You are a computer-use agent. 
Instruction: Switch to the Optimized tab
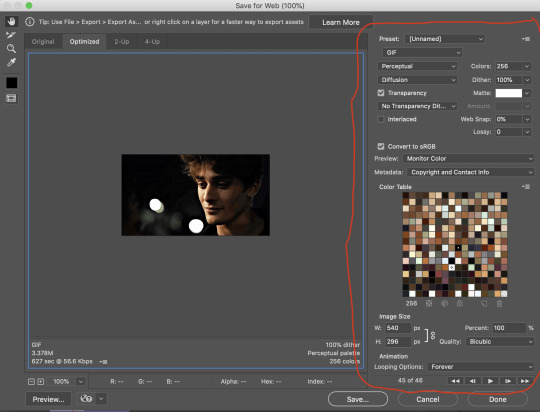coord(84,41)
